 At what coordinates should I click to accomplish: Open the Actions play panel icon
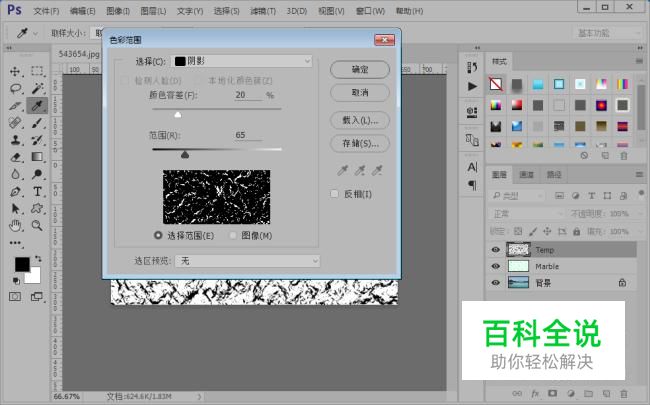click(472, 86)
